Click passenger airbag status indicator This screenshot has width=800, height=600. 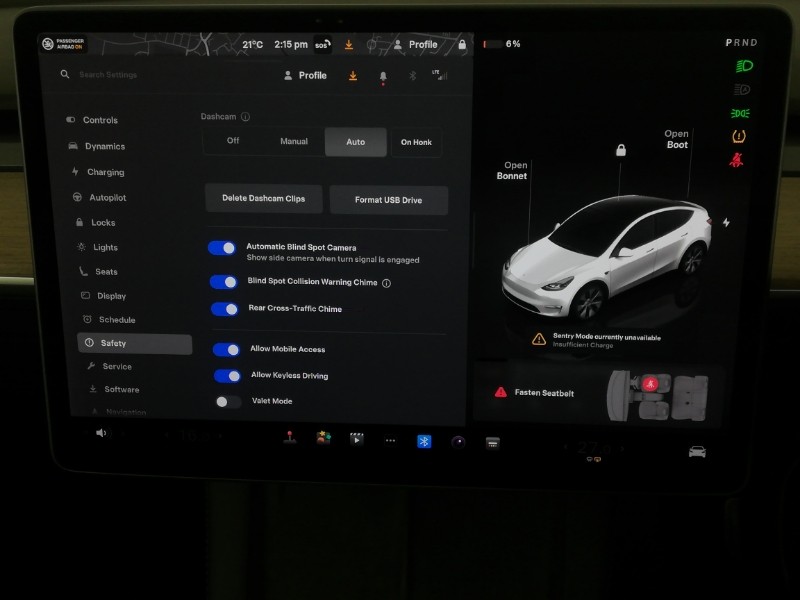click(x=64, y=44)
